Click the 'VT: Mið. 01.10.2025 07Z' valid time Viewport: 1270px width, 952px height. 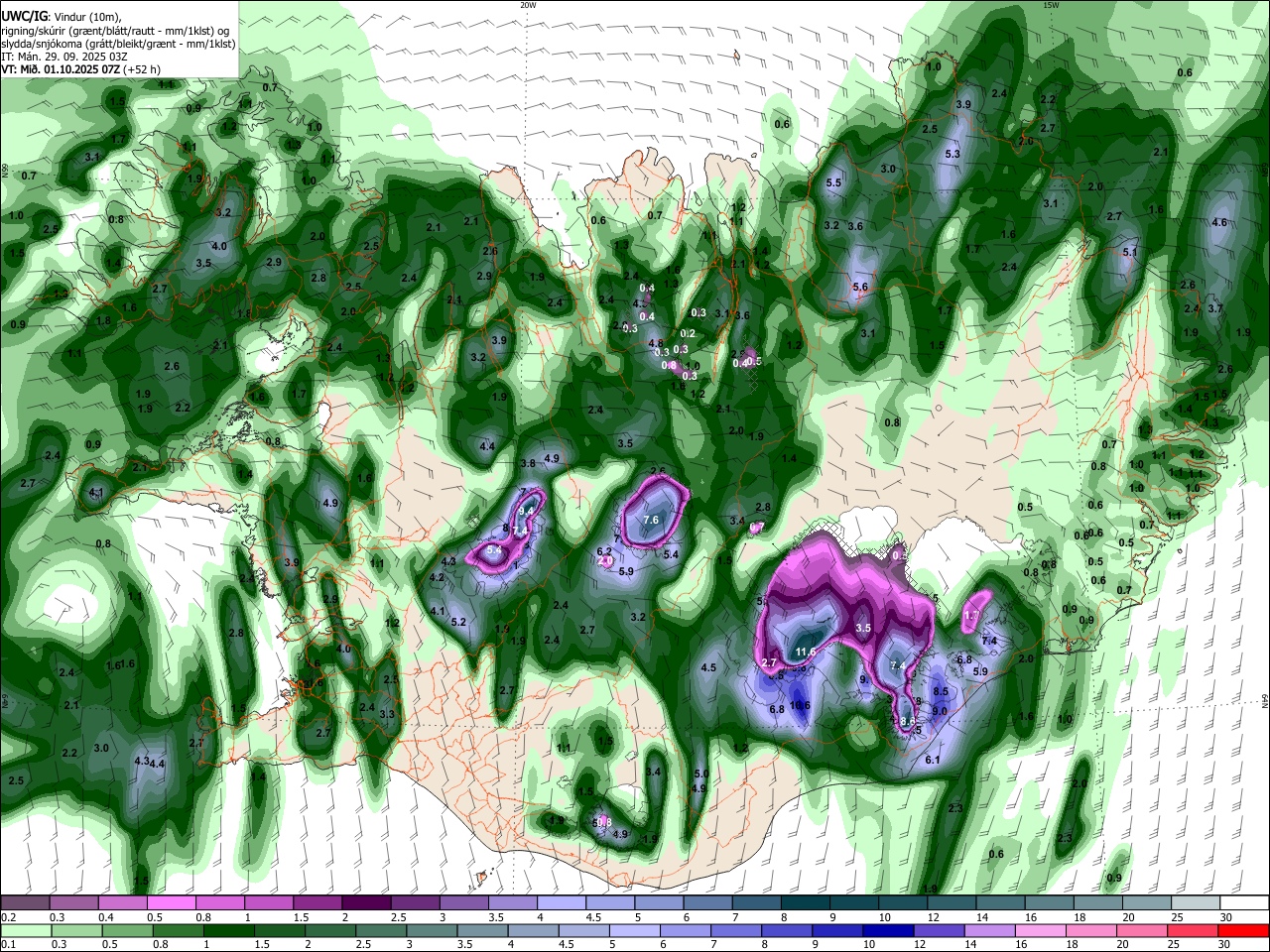click(x=61, y=69)
